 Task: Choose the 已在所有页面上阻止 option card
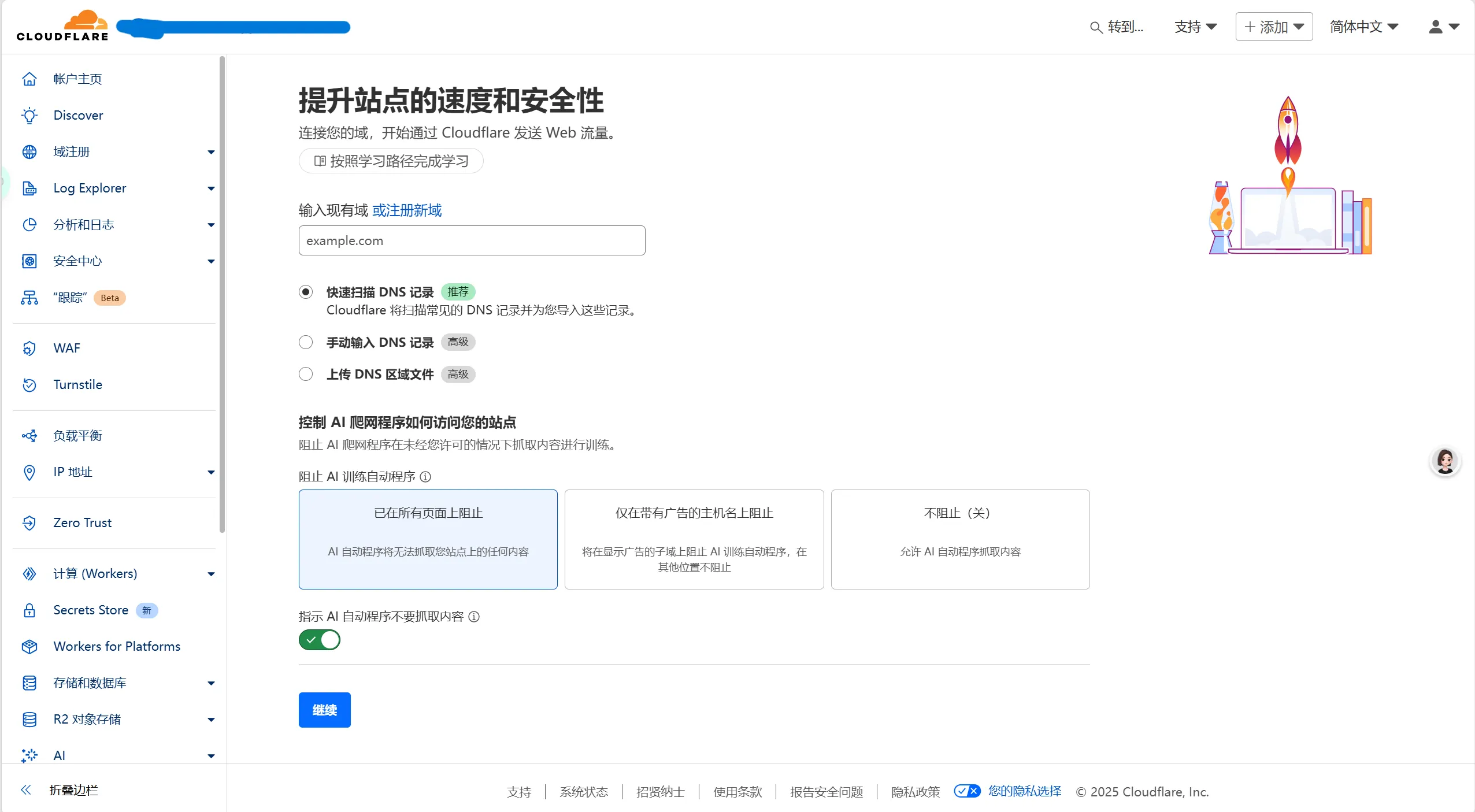click(428, 540)
